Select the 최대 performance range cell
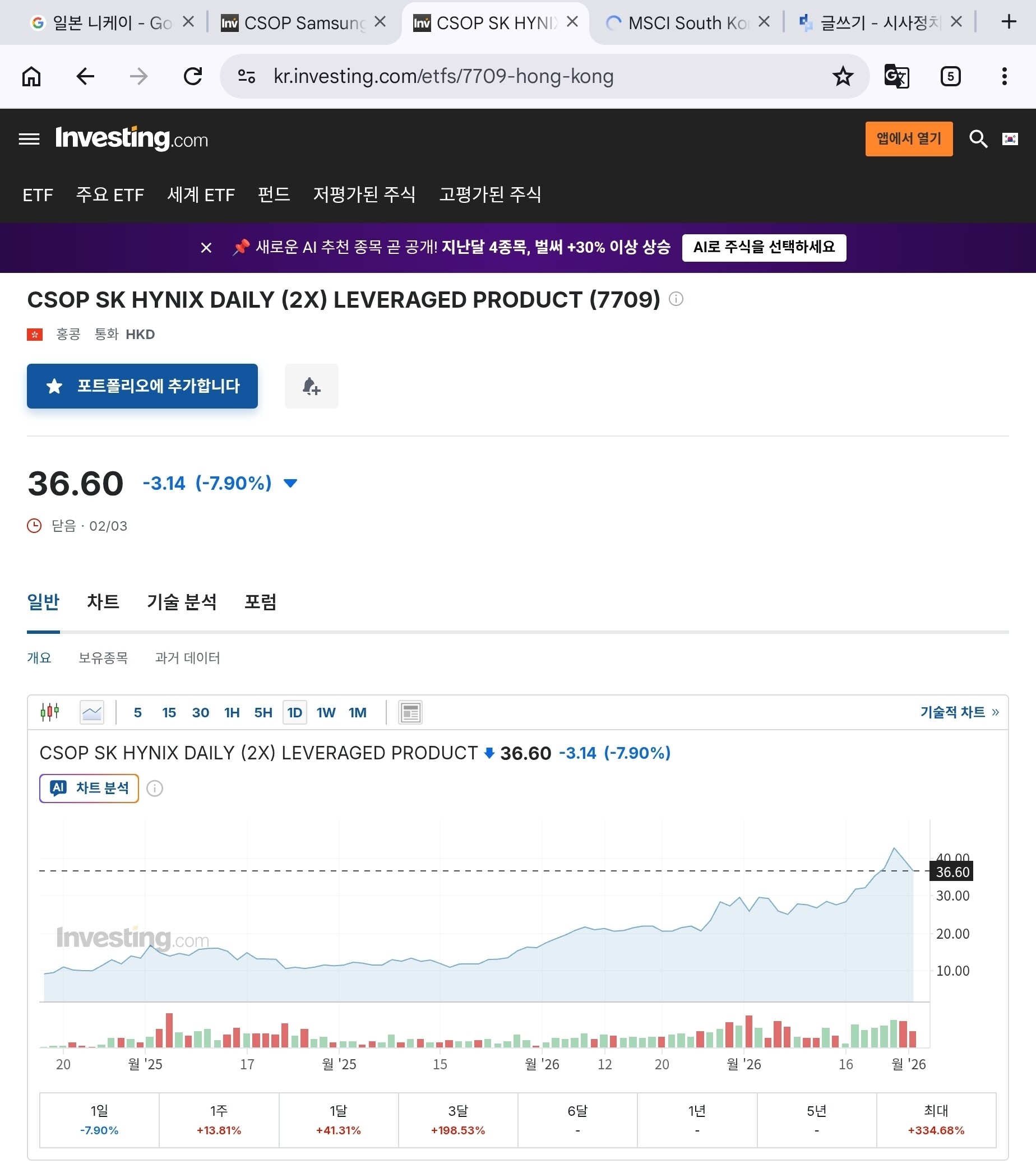Viewport: 1036px width, 1164px height. pos(936,1120)
